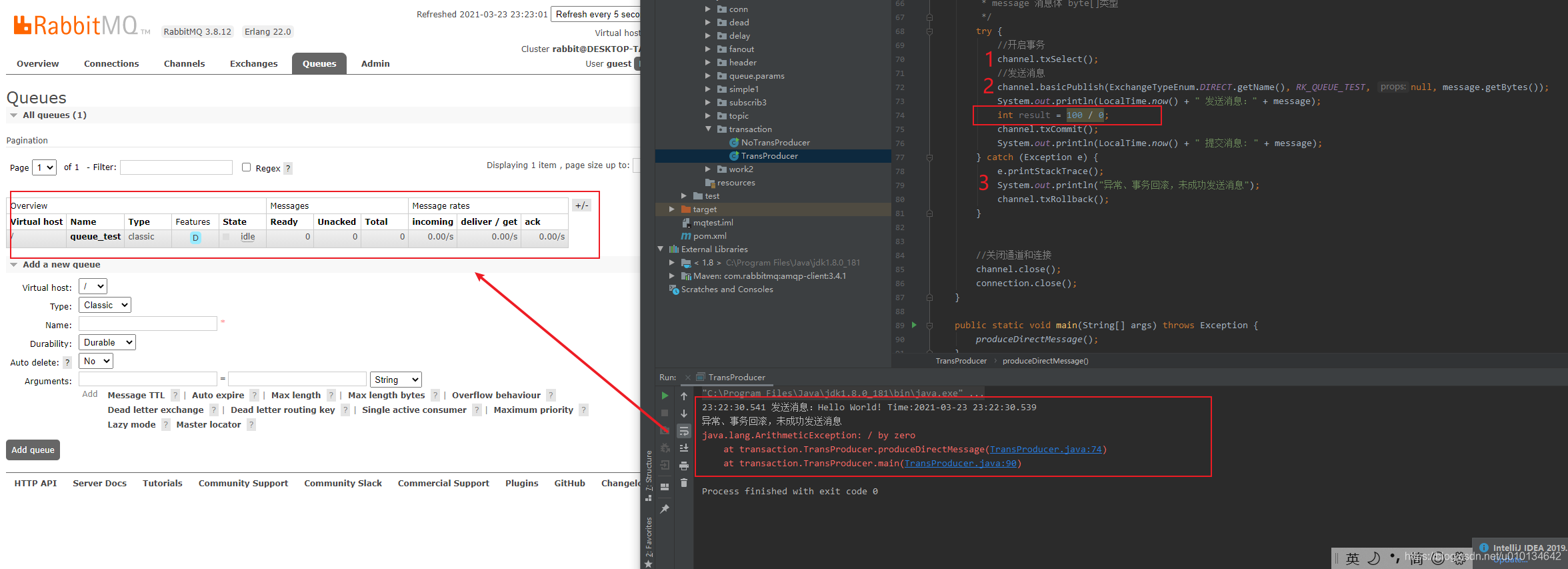Click the pin tab icon in Run panel

[665, 509]
